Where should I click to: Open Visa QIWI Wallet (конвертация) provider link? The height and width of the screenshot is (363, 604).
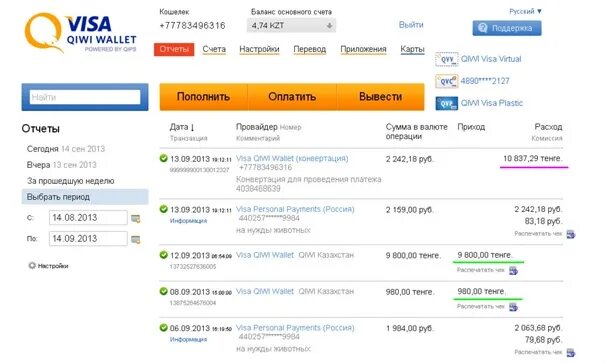292,158
